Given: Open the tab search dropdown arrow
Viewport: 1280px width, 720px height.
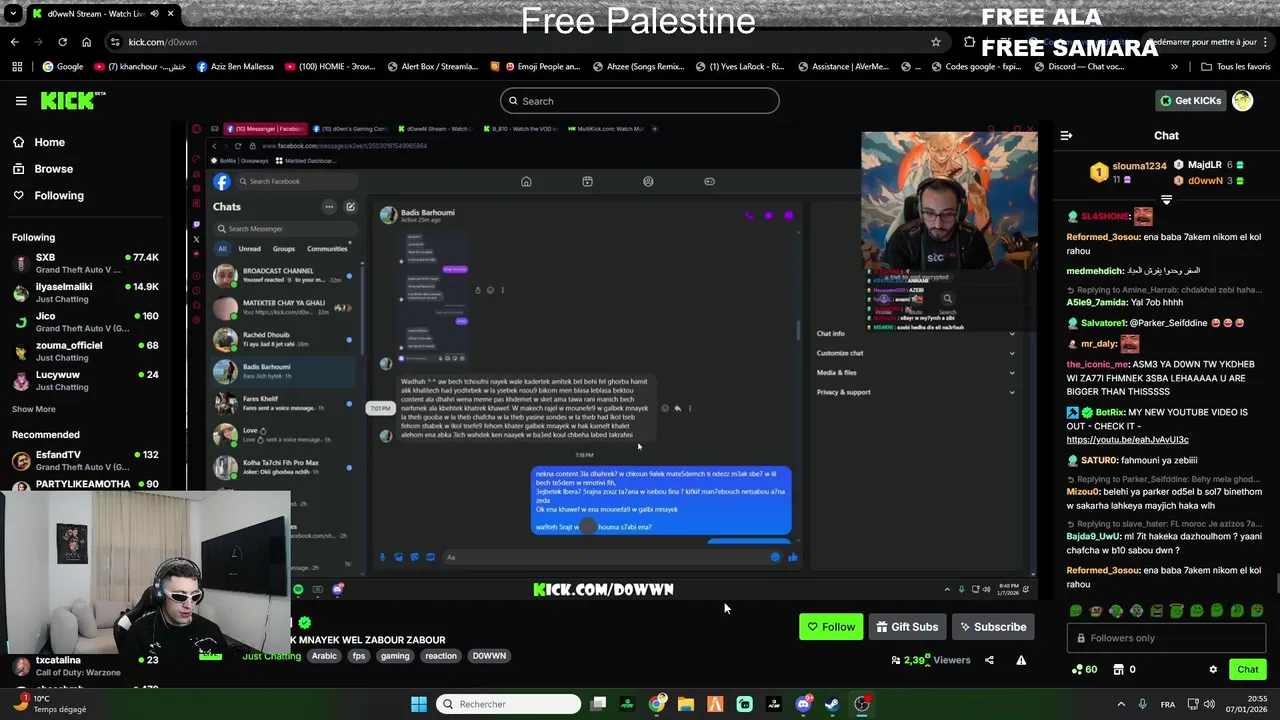Looking at the screenshot, I should pos(13,14).
